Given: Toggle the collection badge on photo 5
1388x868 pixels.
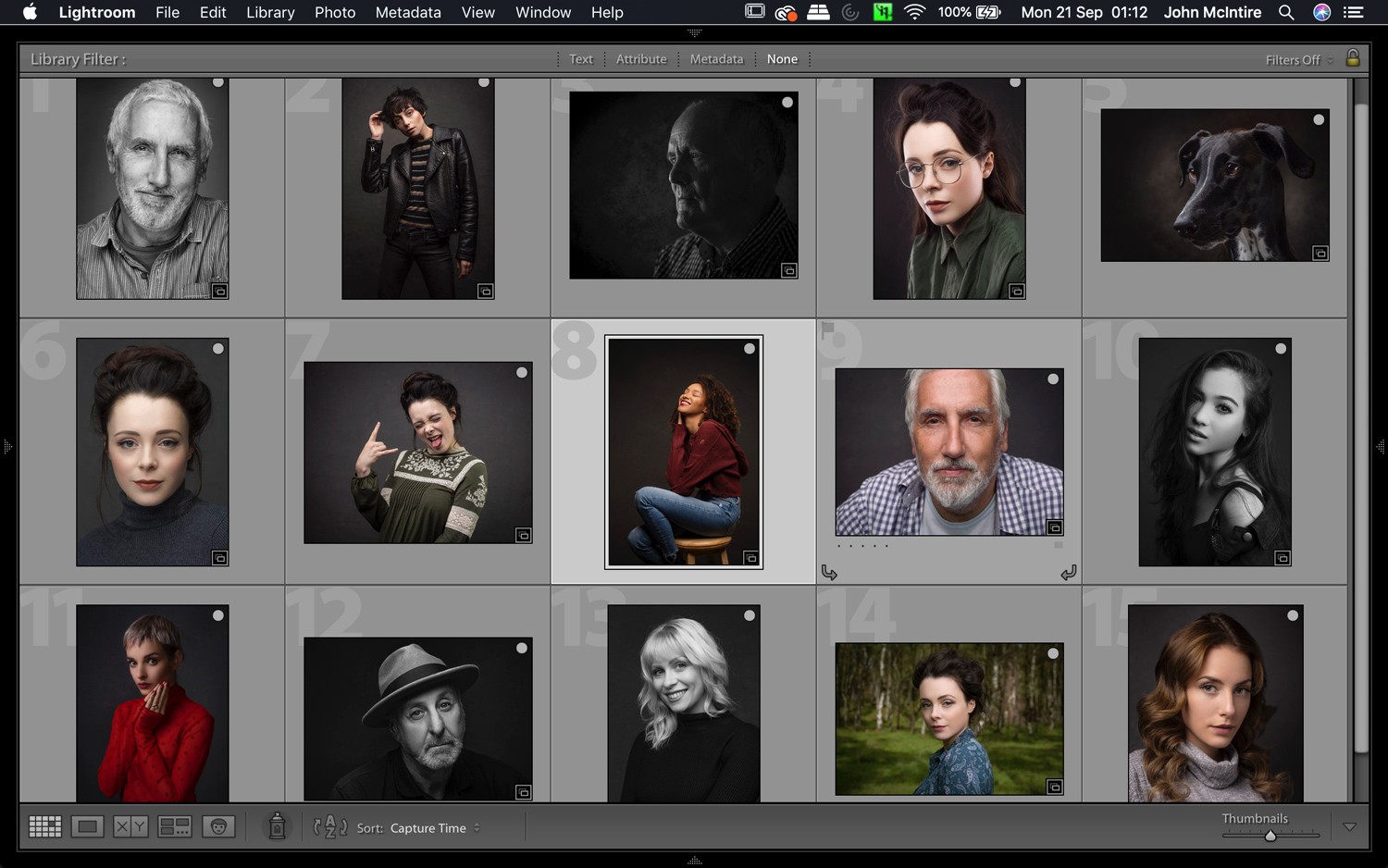Looking at the screenshot, I should click(1320, 253).
